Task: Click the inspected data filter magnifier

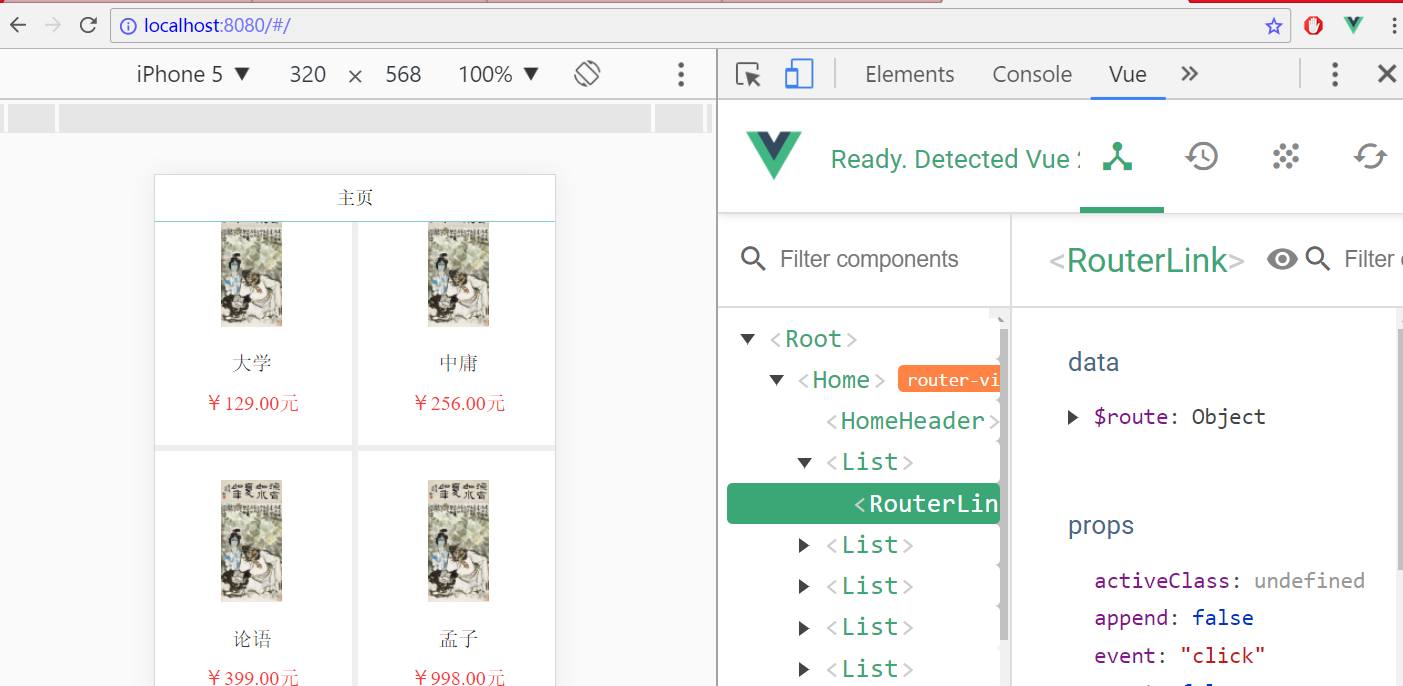Action: pyautogui.click(x=1318, y=259)
